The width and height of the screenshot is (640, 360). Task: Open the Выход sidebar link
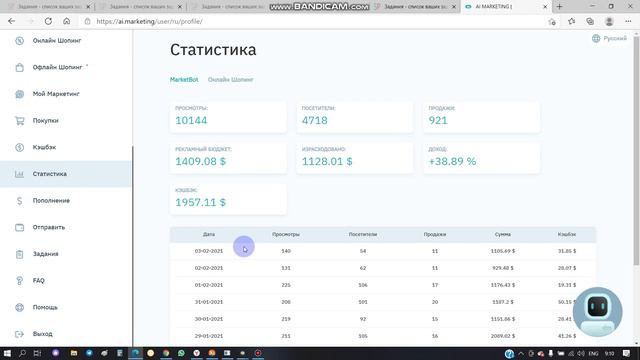point(42,334)
